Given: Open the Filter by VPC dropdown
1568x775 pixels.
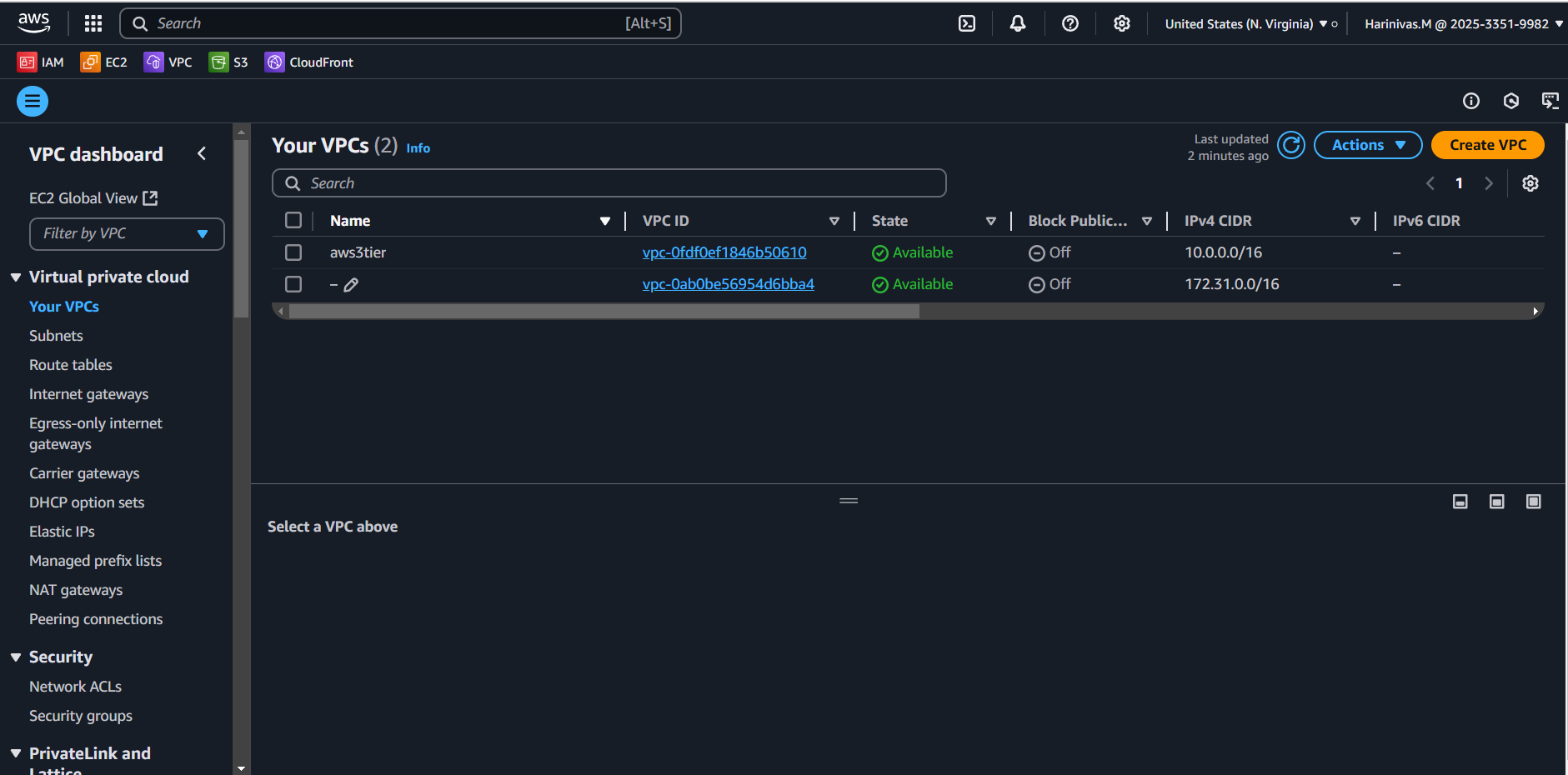Looking at the screenshot, I should (127, 234).
